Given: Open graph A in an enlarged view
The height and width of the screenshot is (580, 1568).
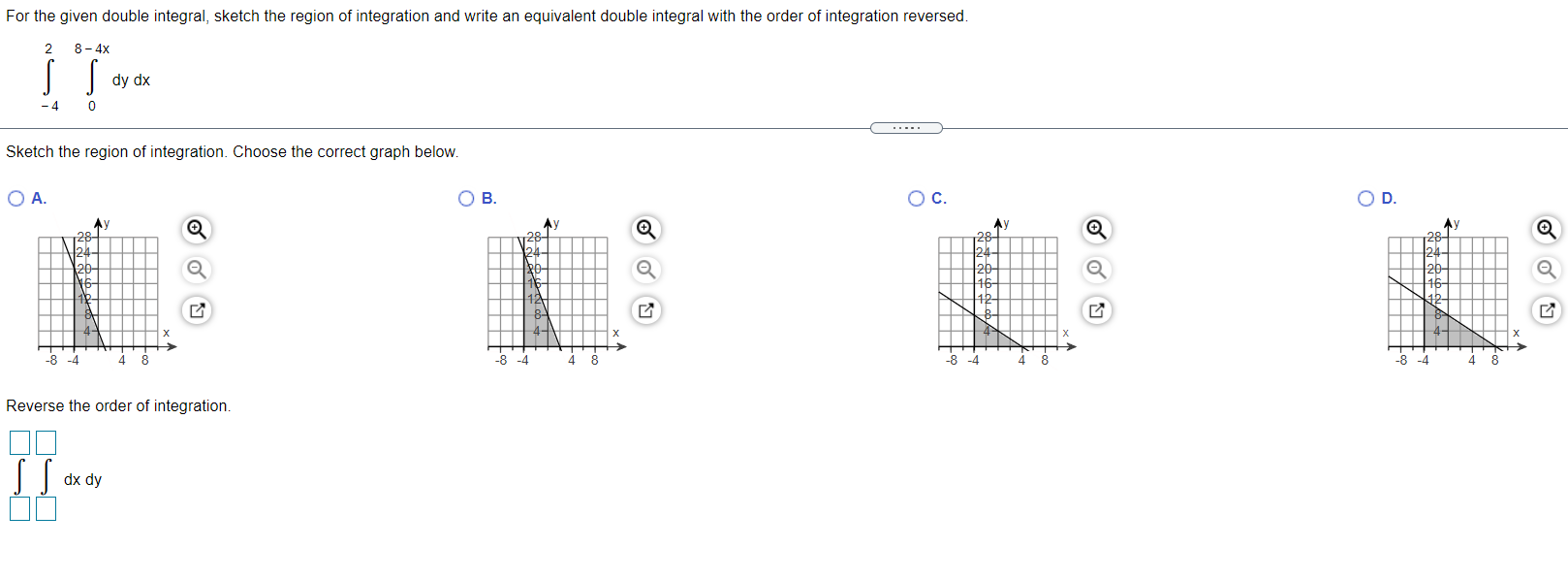Looking at the screenshot, I should 196,310.
